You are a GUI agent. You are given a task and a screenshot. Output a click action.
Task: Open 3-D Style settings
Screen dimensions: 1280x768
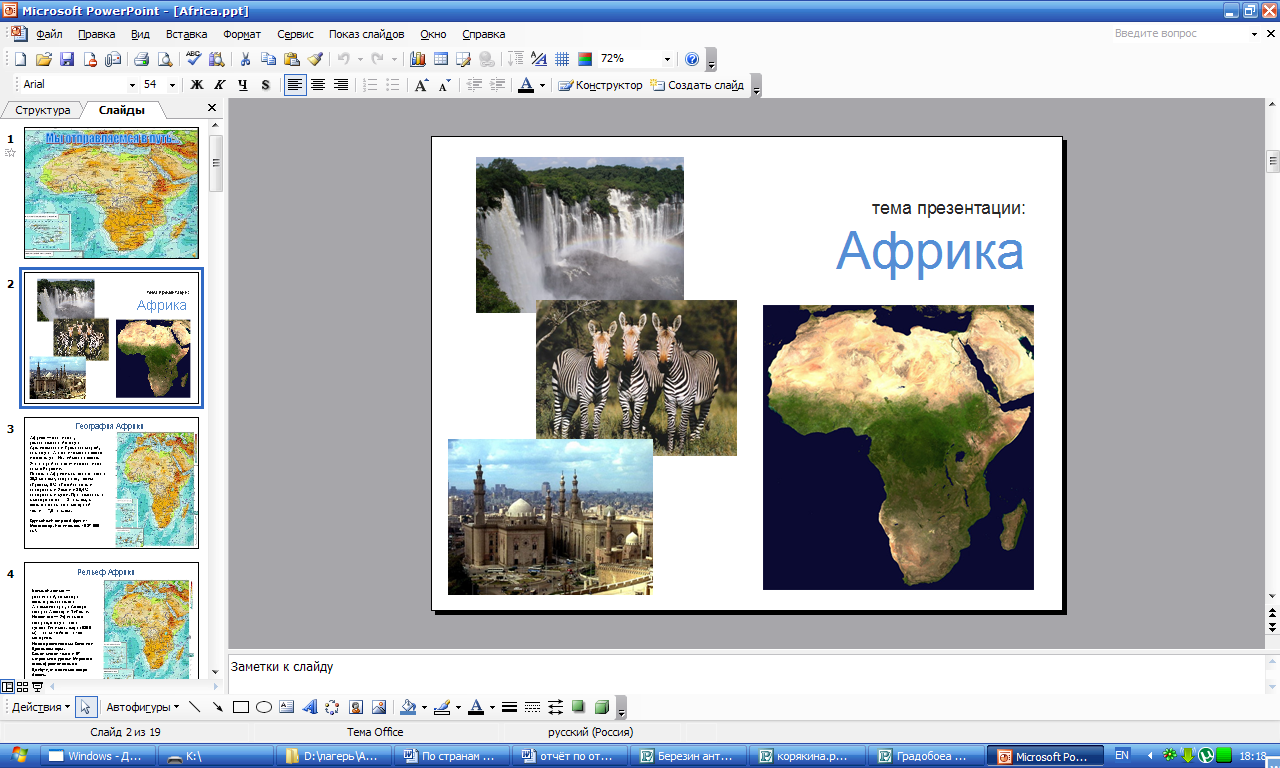(x=601, y=707)
